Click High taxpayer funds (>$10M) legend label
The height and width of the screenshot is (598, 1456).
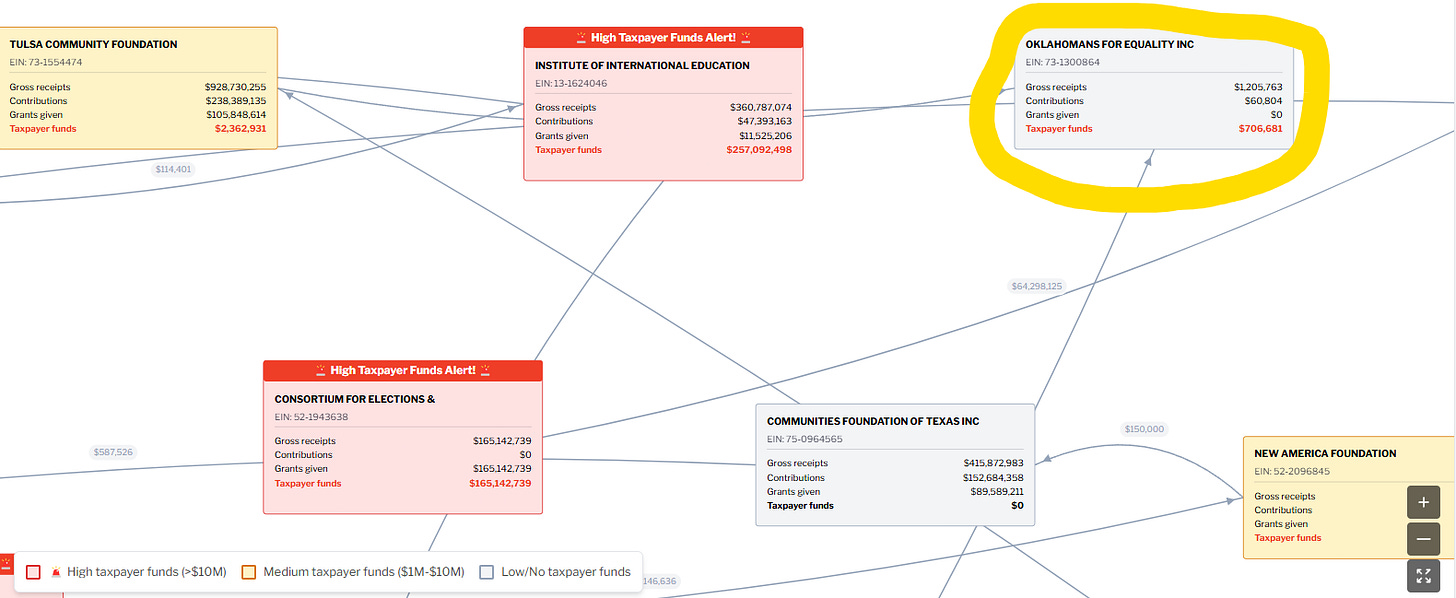(x=147, y=572)
